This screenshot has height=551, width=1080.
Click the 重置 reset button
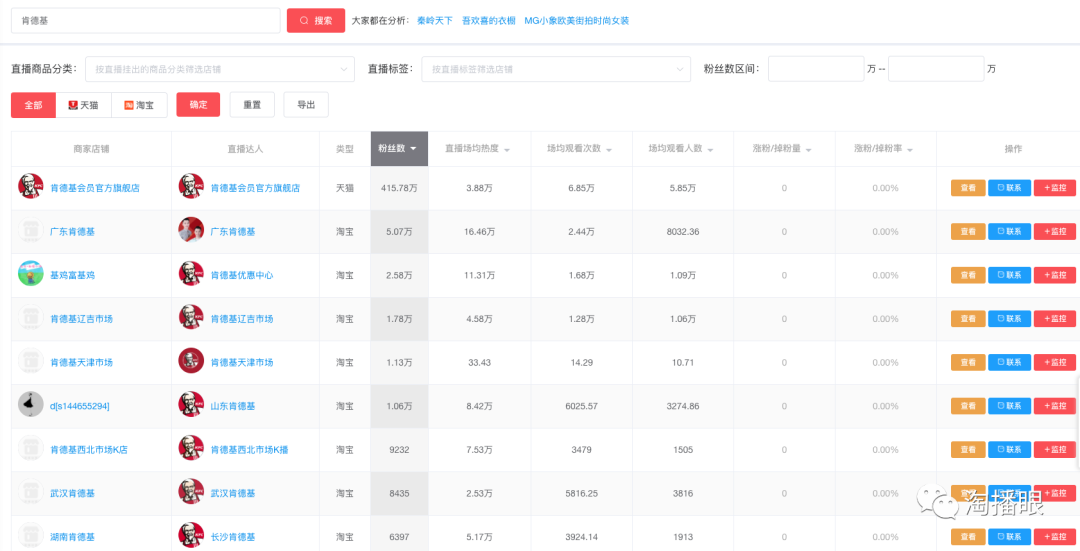pos(252,105)
